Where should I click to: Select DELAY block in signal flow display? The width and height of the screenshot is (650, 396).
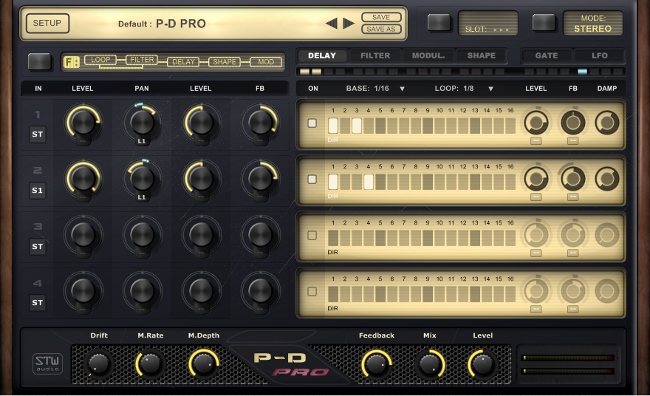183,62
